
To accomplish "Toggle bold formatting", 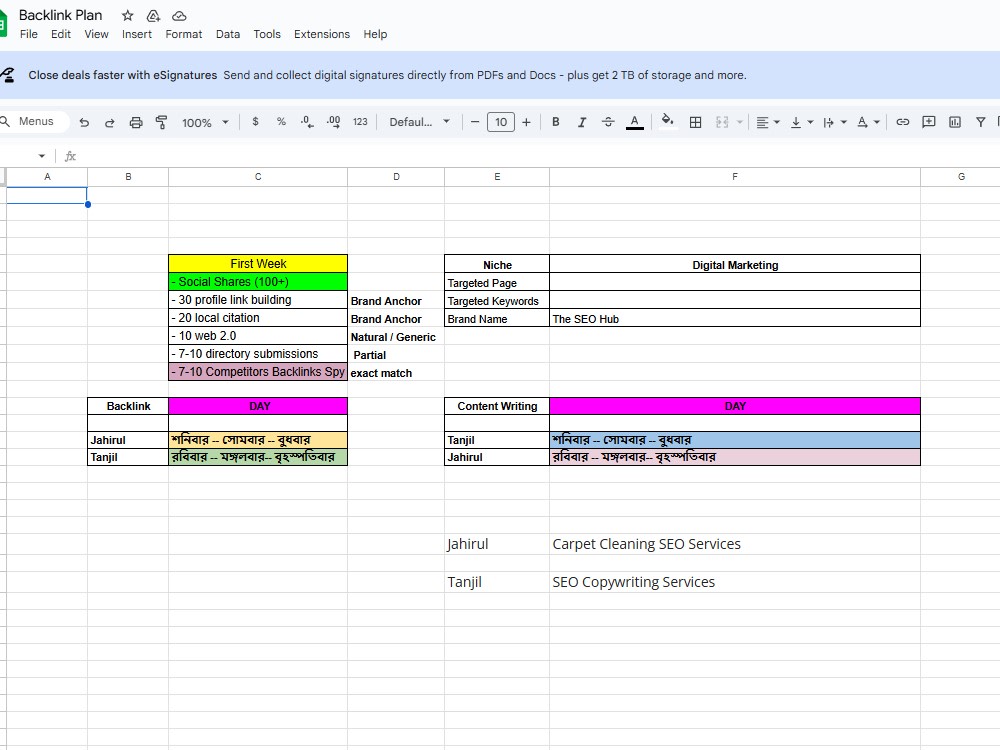I will point(556,122).
